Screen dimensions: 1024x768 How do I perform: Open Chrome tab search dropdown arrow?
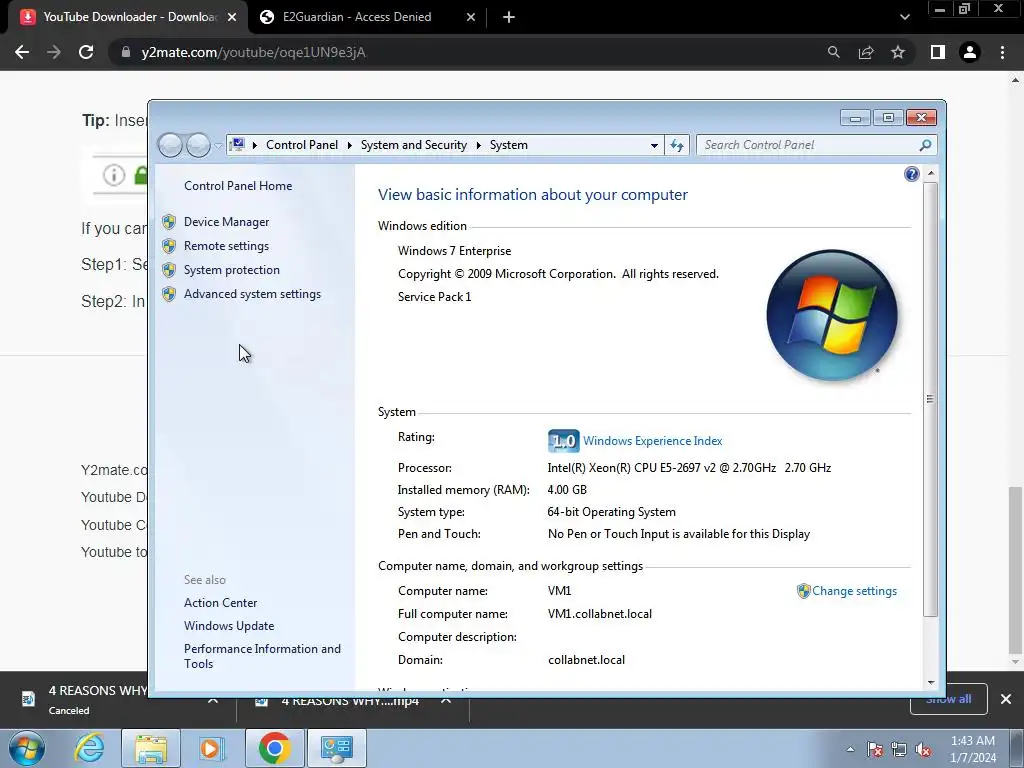[x=904, y=17]
